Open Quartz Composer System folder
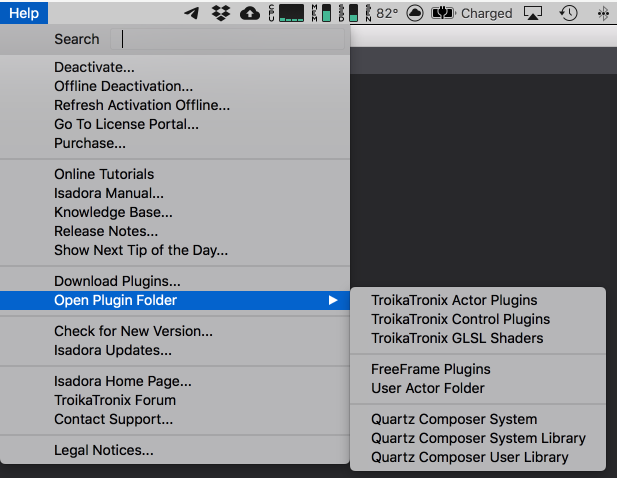 [478, 419]
